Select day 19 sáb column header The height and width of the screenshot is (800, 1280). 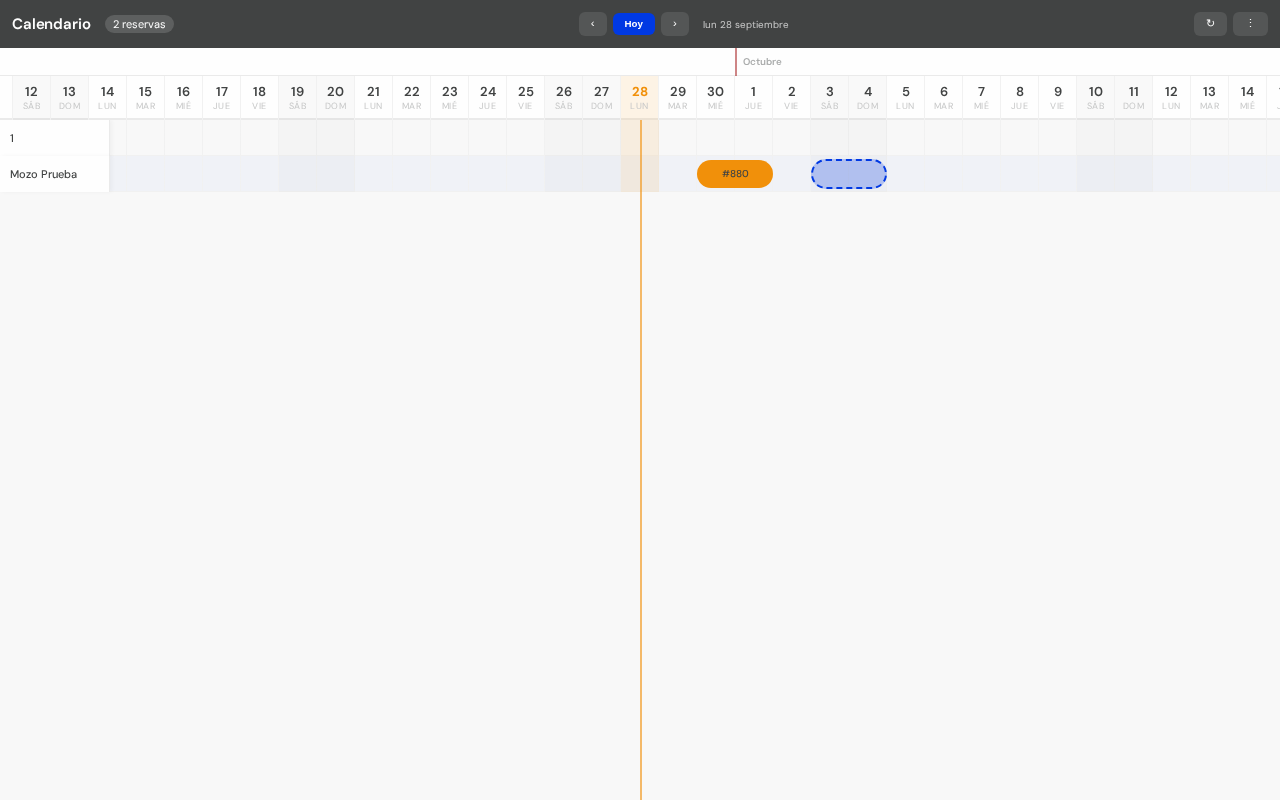(298, 97)
